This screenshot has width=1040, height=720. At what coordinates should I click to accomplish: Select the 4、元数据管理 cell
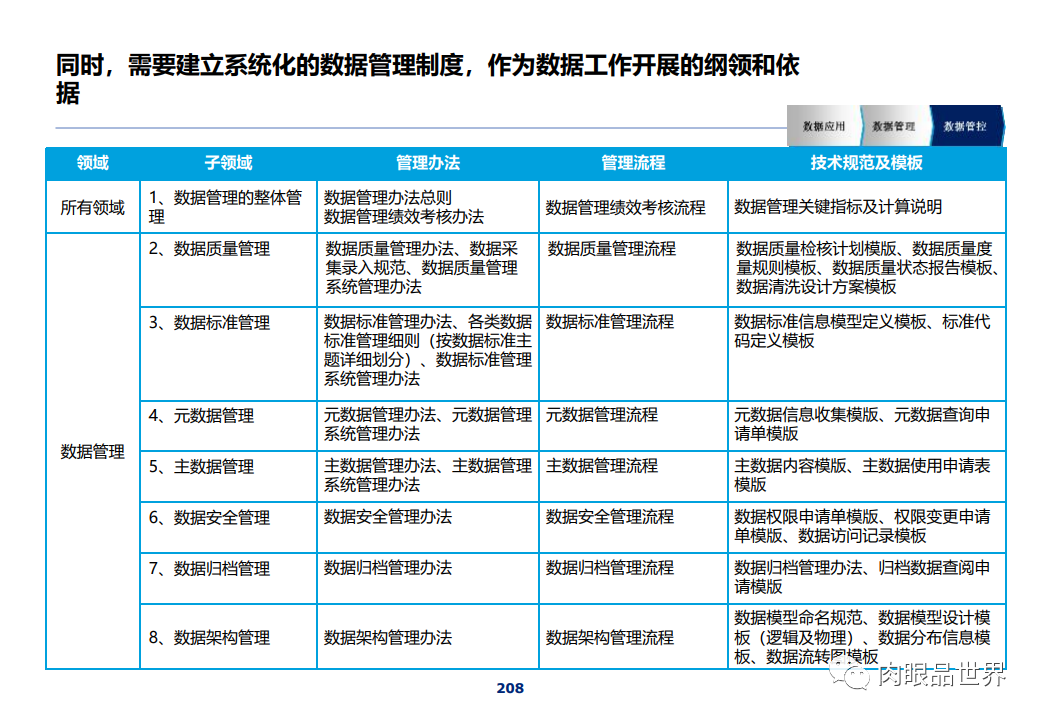tap(228, 426)
